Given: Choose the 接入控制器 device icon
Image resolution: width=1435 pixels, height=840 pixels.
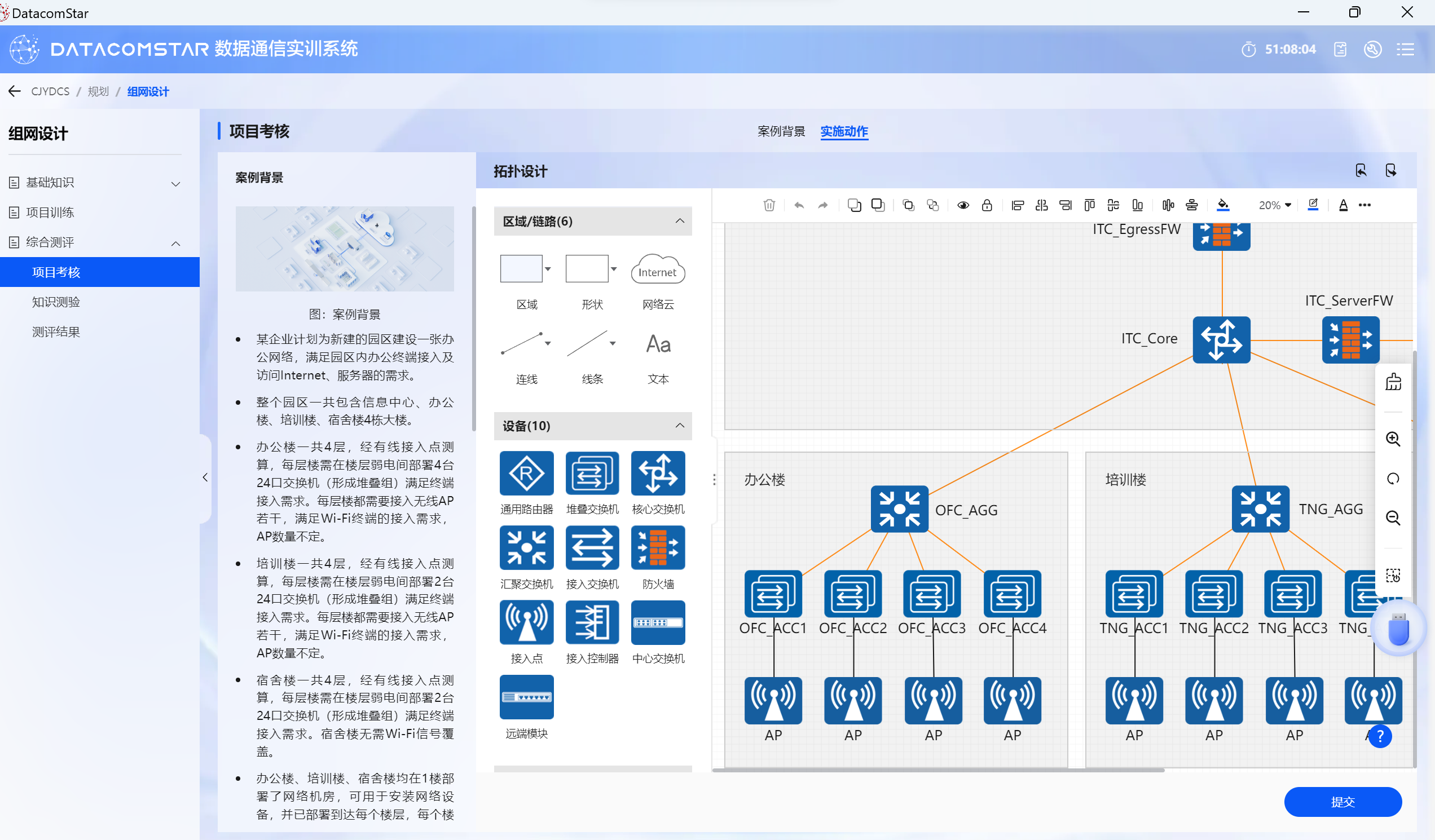Looking at the screenshot, I should click(592, 623).
